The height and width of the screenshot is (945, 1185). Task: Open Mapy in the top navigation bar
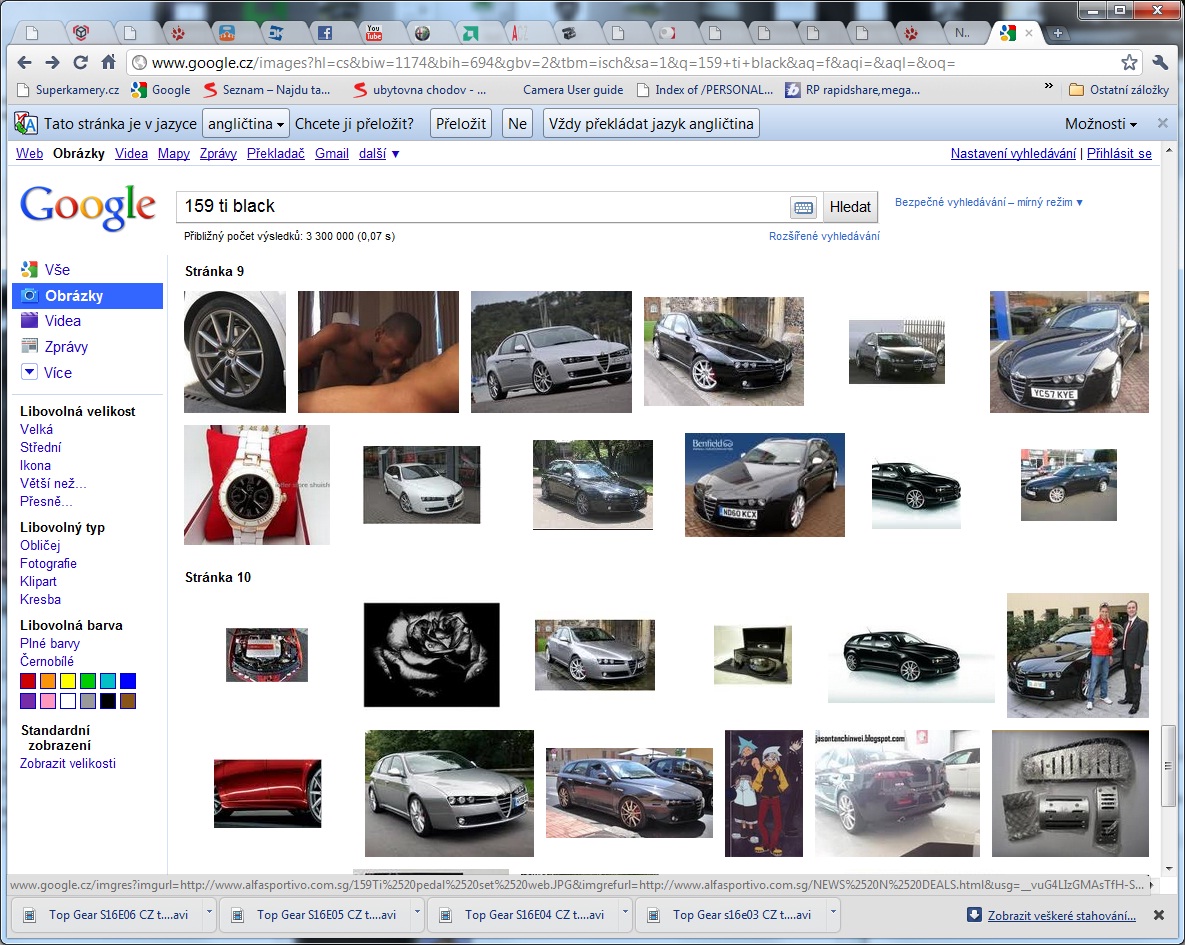pos(173,154)
